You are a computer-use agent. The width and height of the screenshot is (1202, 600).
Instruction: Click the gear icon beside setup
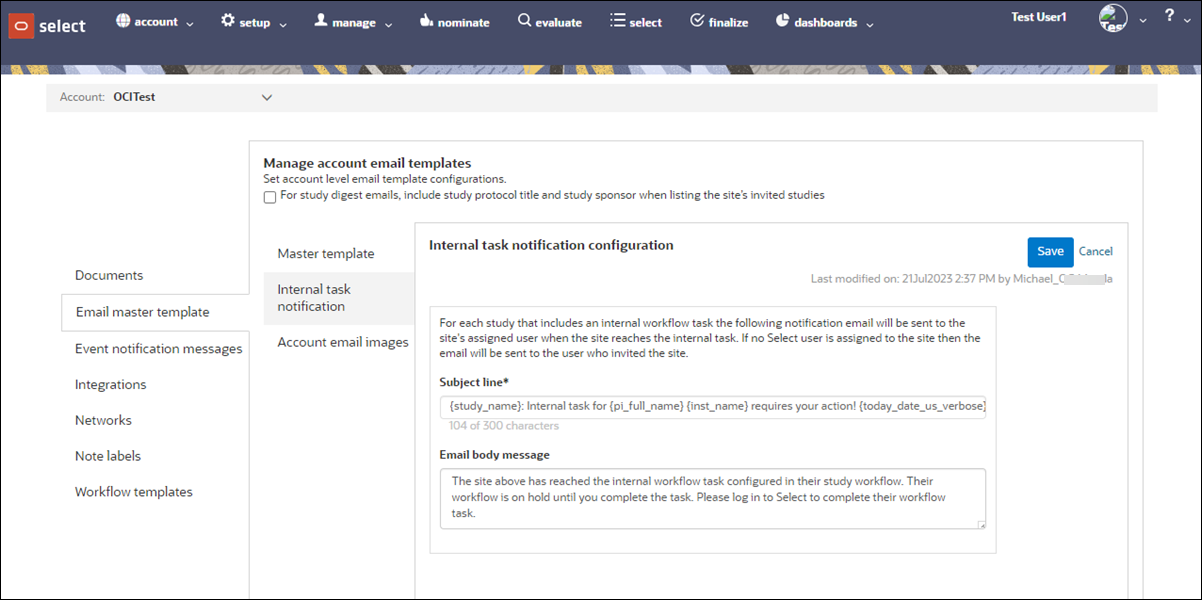click(x=228, y=20)
